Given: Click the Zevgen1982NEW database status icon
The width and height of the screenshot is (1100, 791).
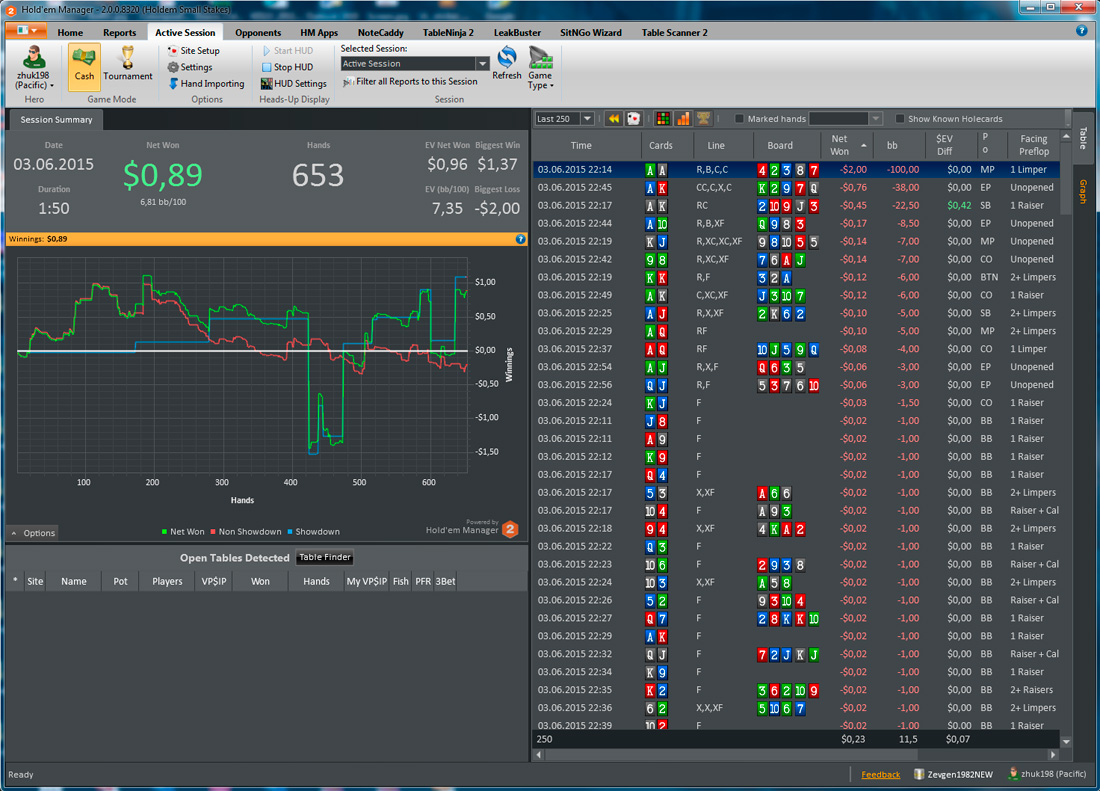Looking at the screenshot, I should pyautogui.click(x=918, y=774).
